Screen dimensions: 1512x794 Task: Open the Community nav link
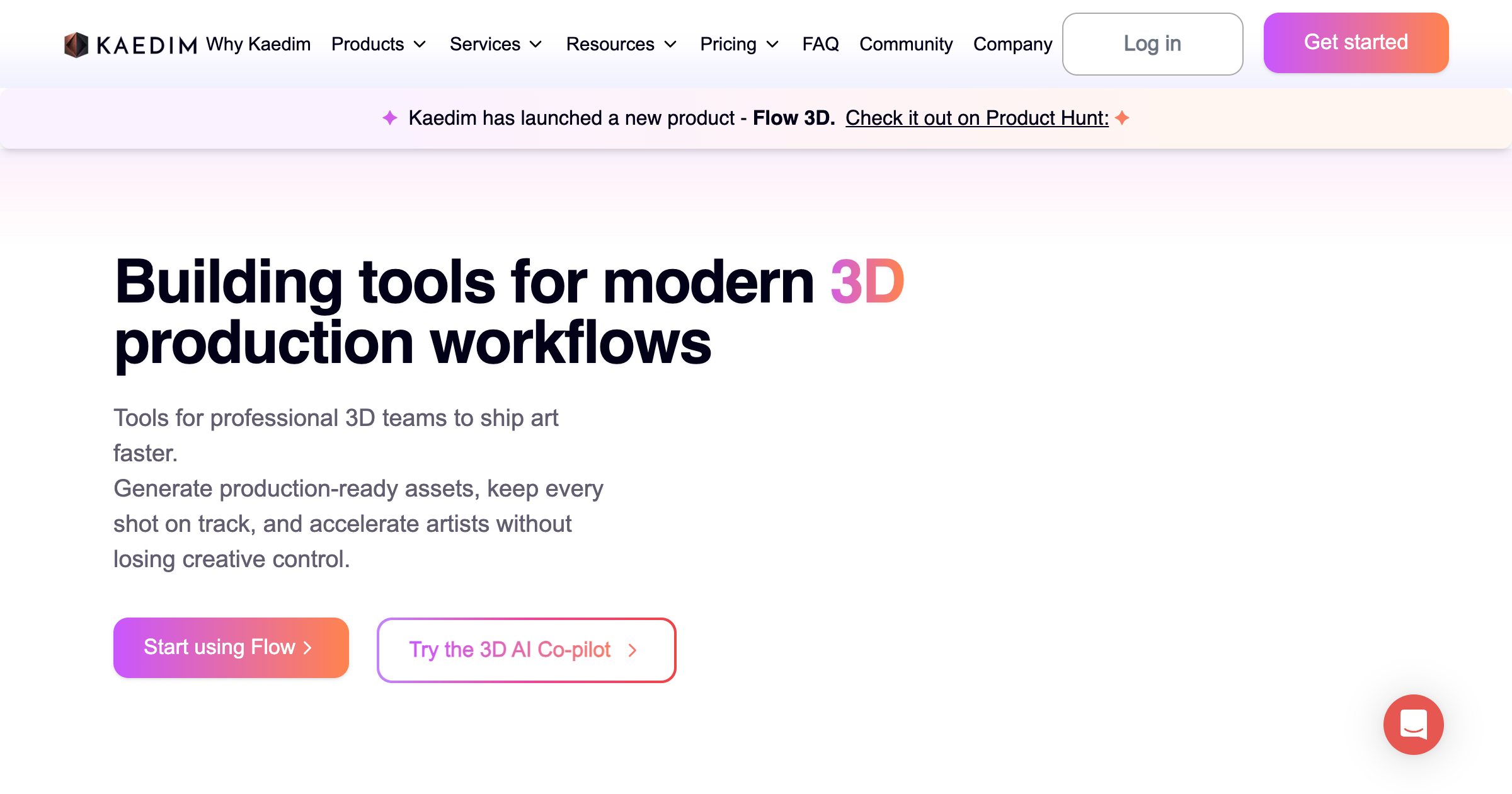click(x=906, y=44)
